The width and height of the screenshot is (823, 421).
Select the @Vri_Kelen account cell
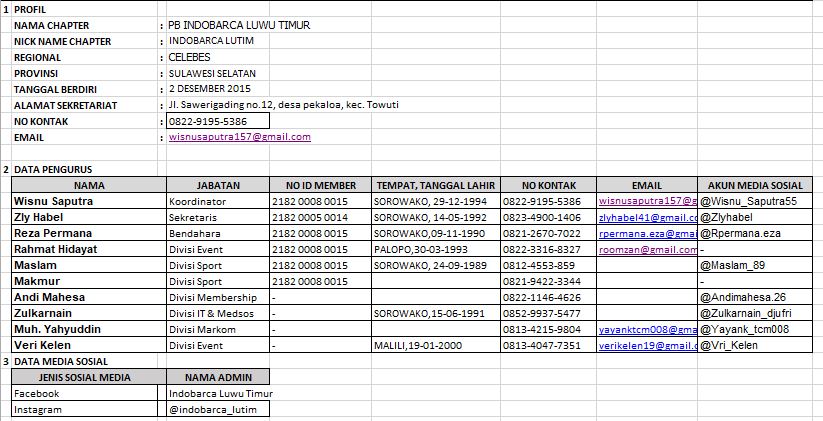click(x=755, y=345)
